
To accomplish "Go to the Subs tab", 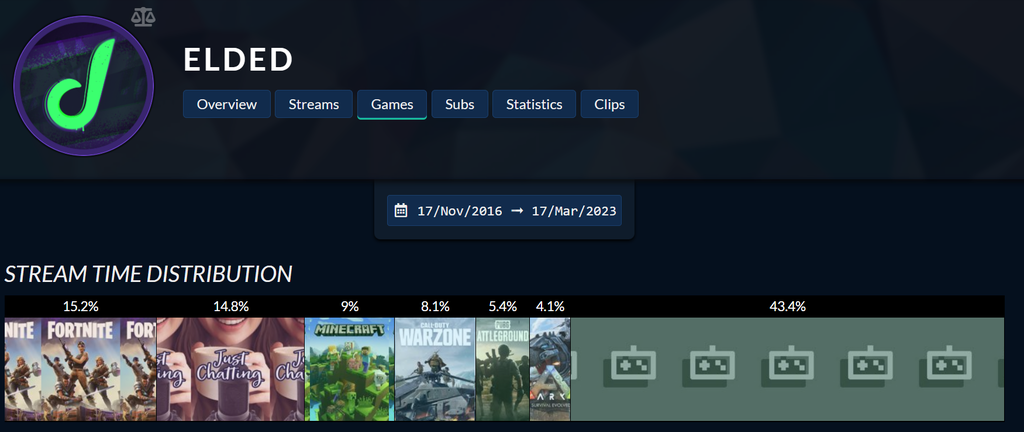I will [x=460, y=104].
